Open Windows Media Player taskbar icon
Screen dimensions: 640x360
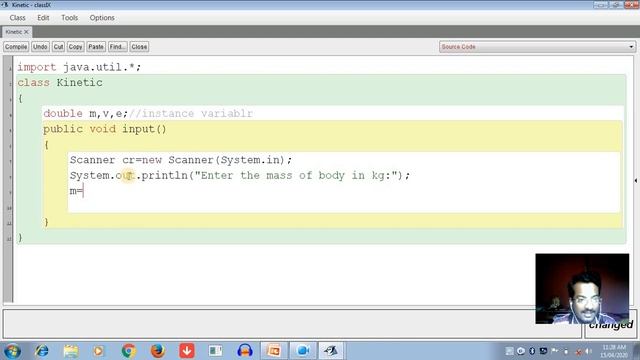point(98,351)
